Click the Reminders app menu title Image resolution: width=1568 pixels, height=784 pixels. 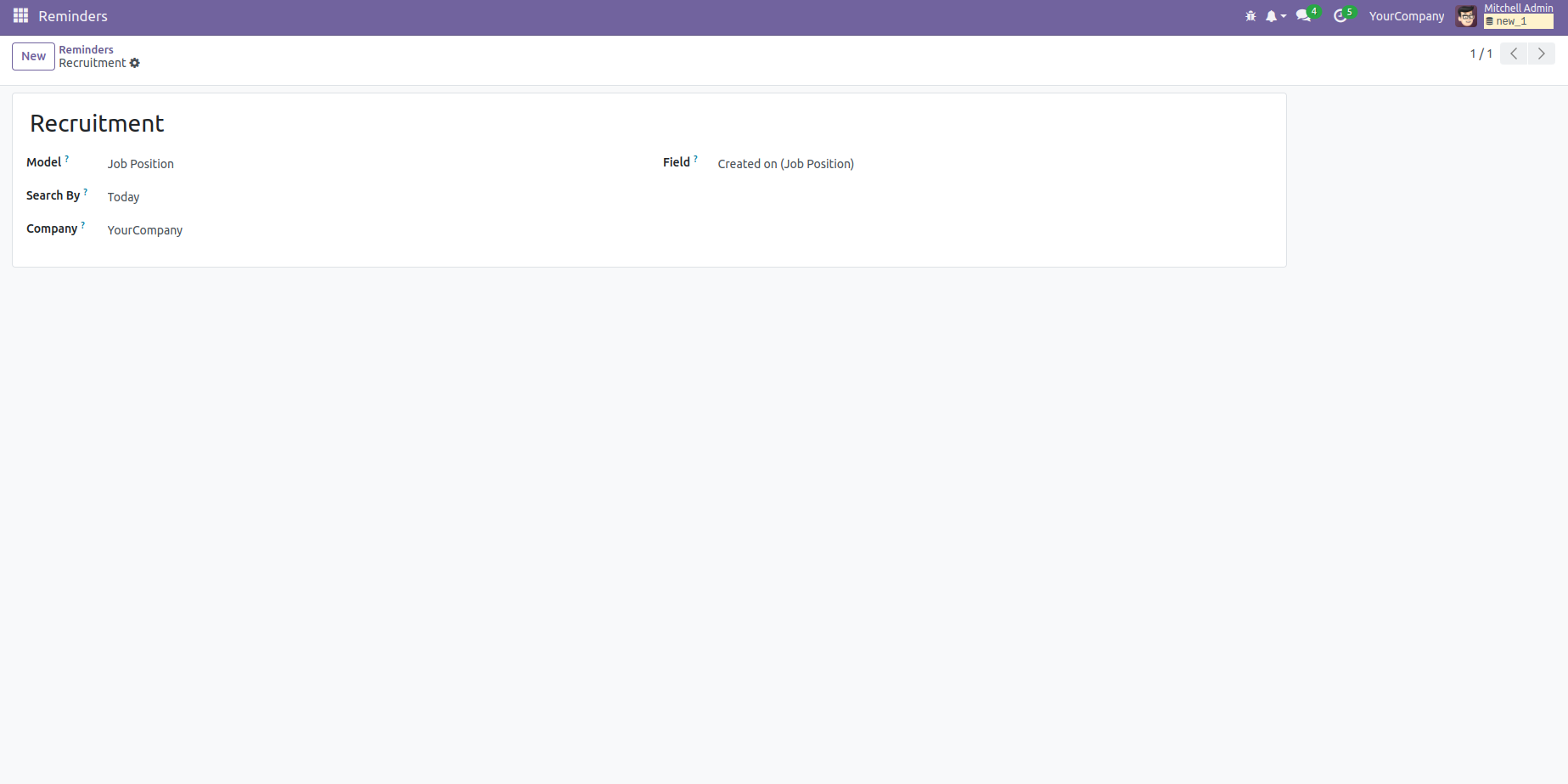click(x=73, y=16)
